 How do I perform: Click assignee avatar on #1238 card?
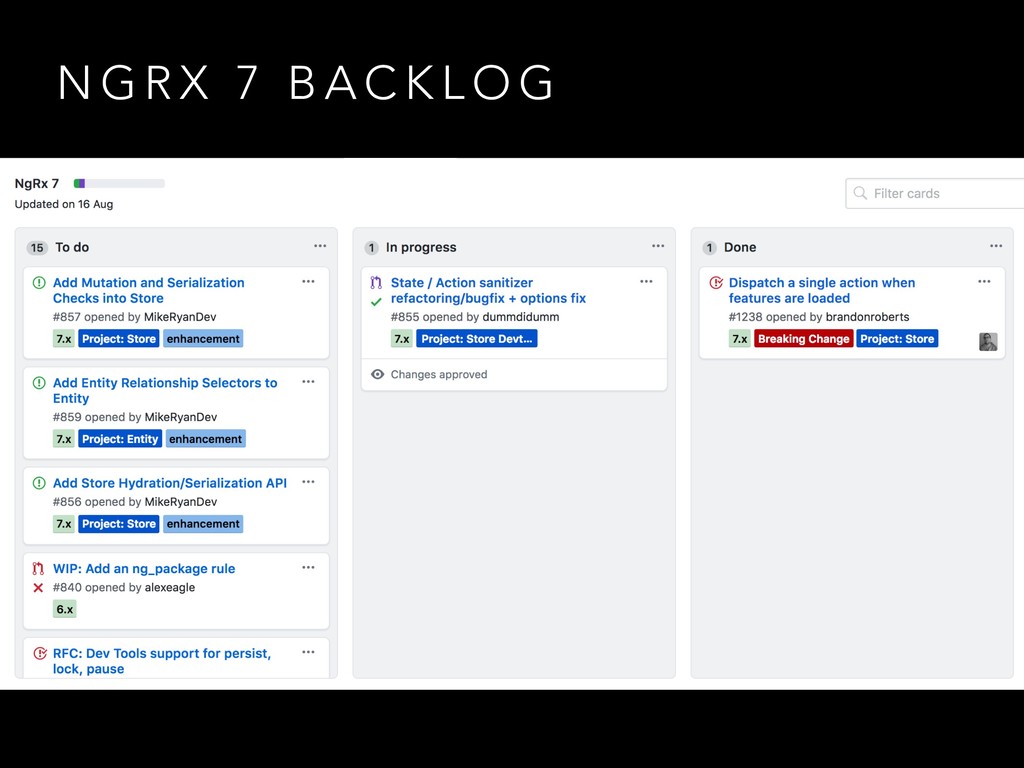[988, 342]
